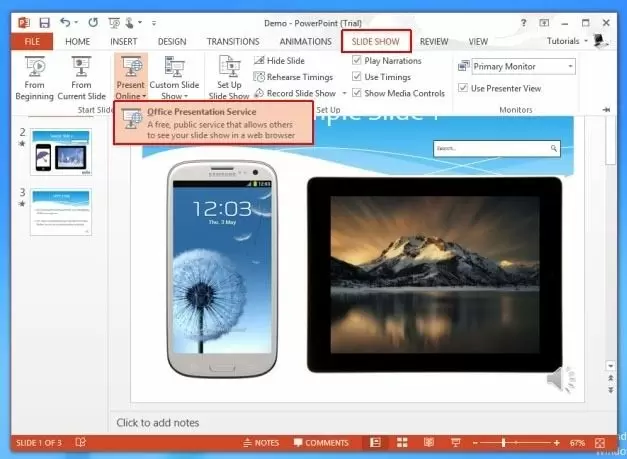Save the presentation from quick access toolbar
The width and height of the screenshot is (627, 459).
coord(44,22)
